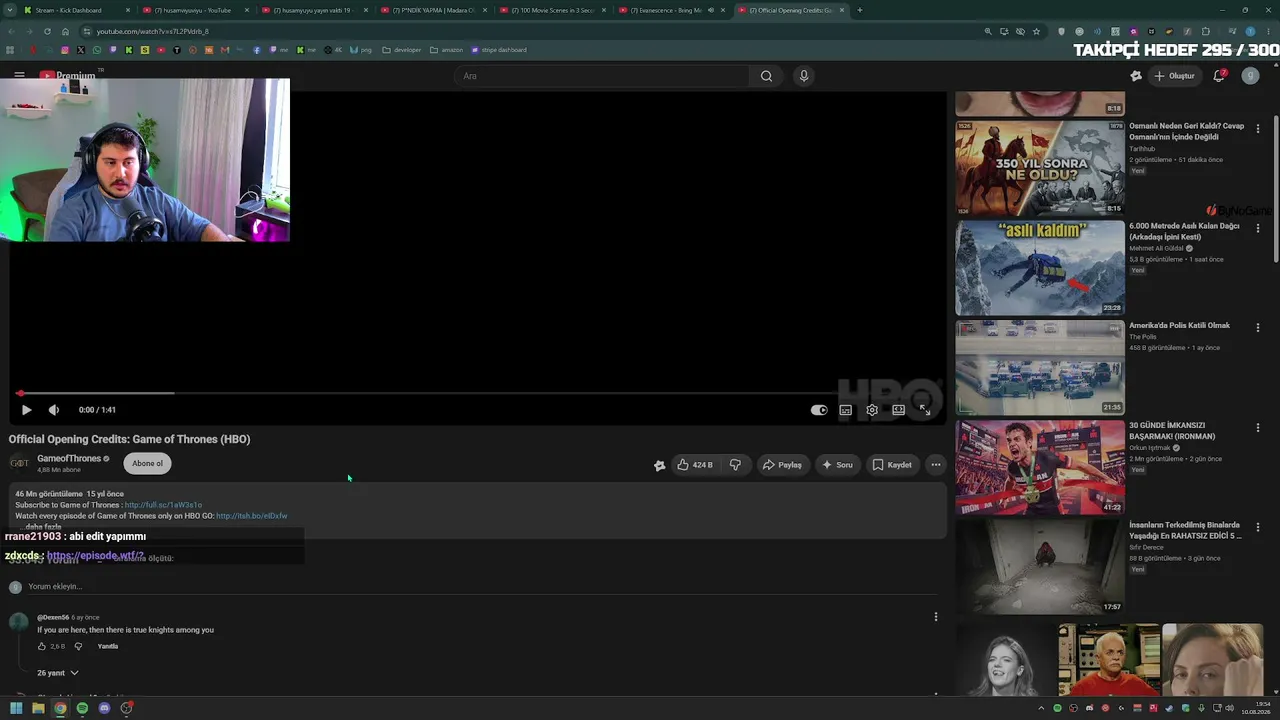Open options for İnsanların Terkedilmiş Binalarda video
This screenshot has width=1280, height=720.
click(x=1258, y=528)
